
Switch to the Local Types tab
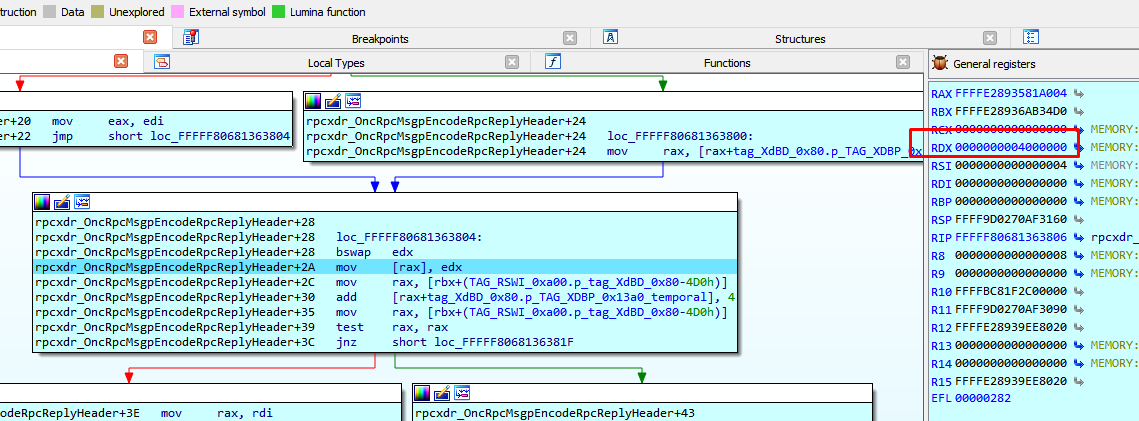[x=336, y=63]
